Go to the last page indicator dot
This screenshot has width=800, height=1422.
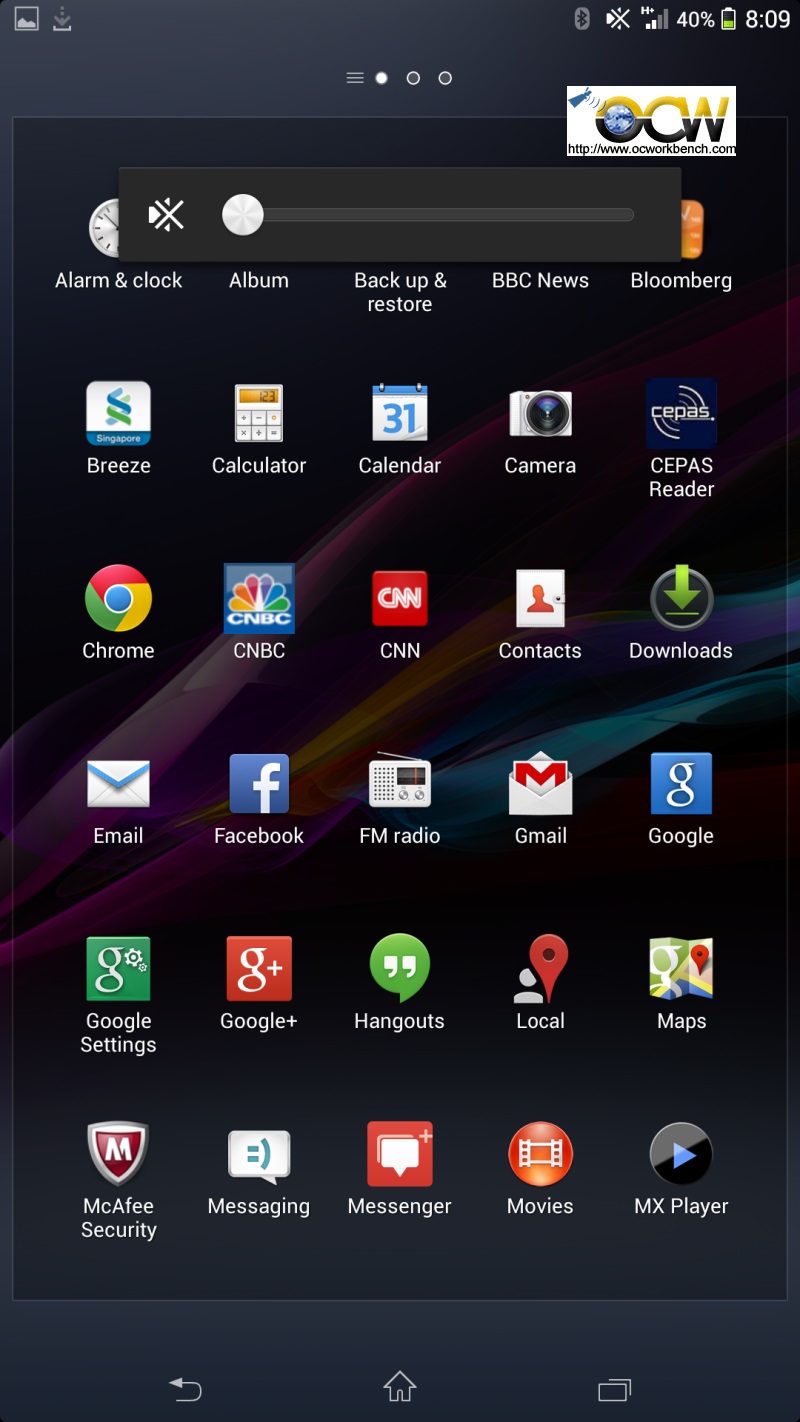click(x=445, y=78)
